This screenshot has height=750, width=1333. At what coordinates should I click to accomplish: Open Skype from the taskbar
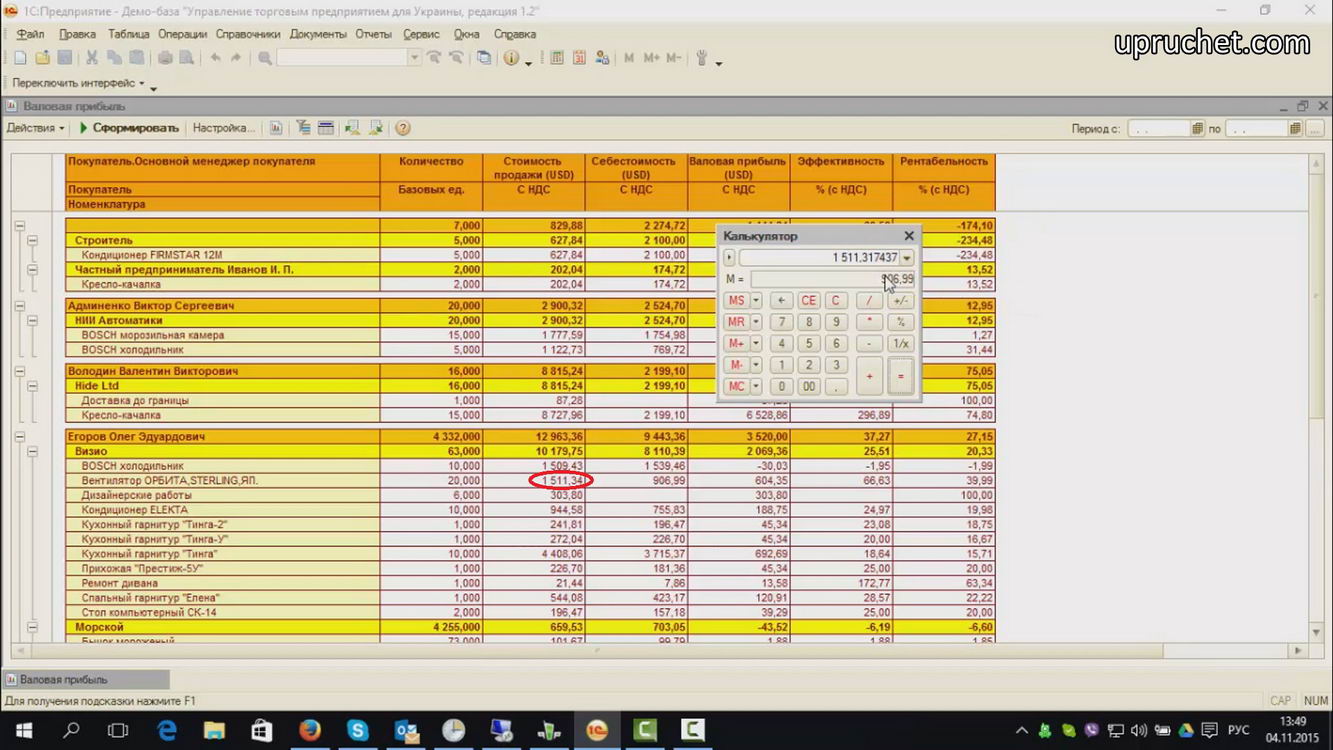click(x=358, y=731)
